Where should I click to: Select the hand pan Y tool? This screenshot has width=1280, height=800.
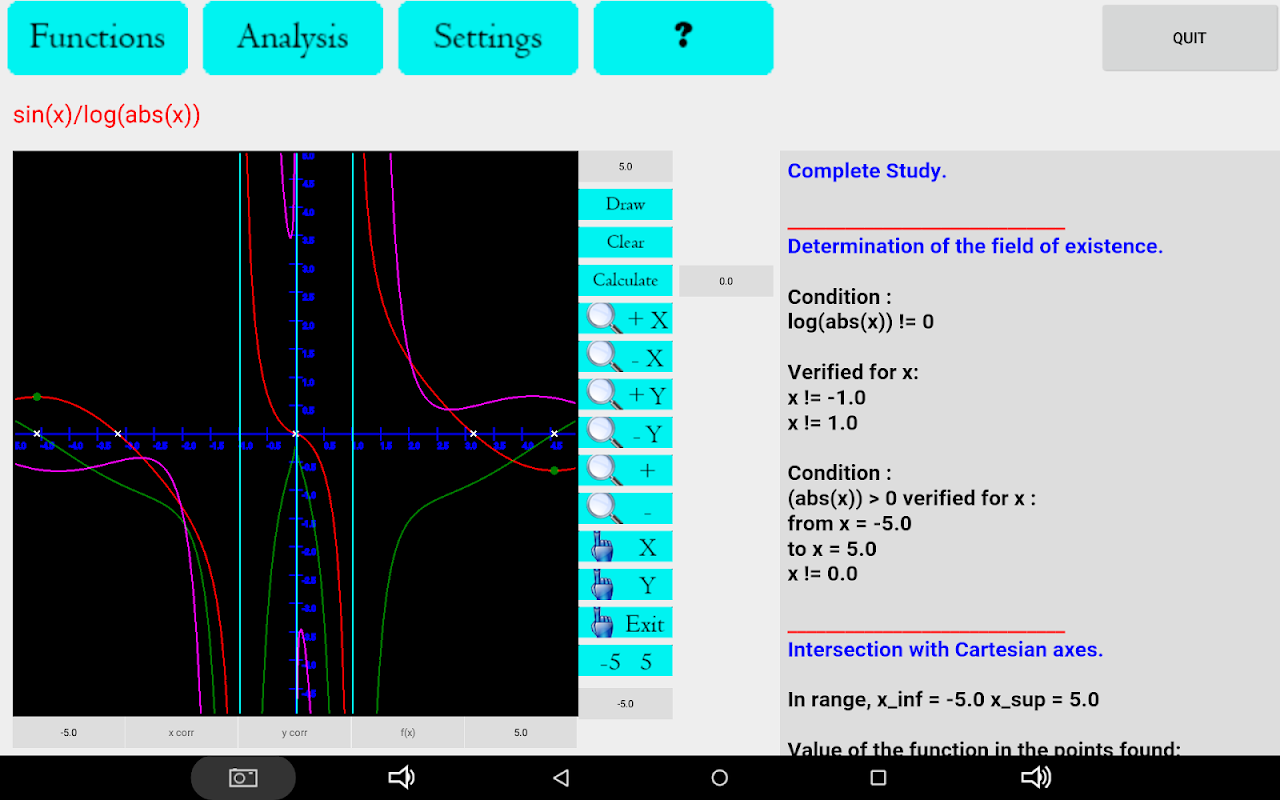coord(625,584)
